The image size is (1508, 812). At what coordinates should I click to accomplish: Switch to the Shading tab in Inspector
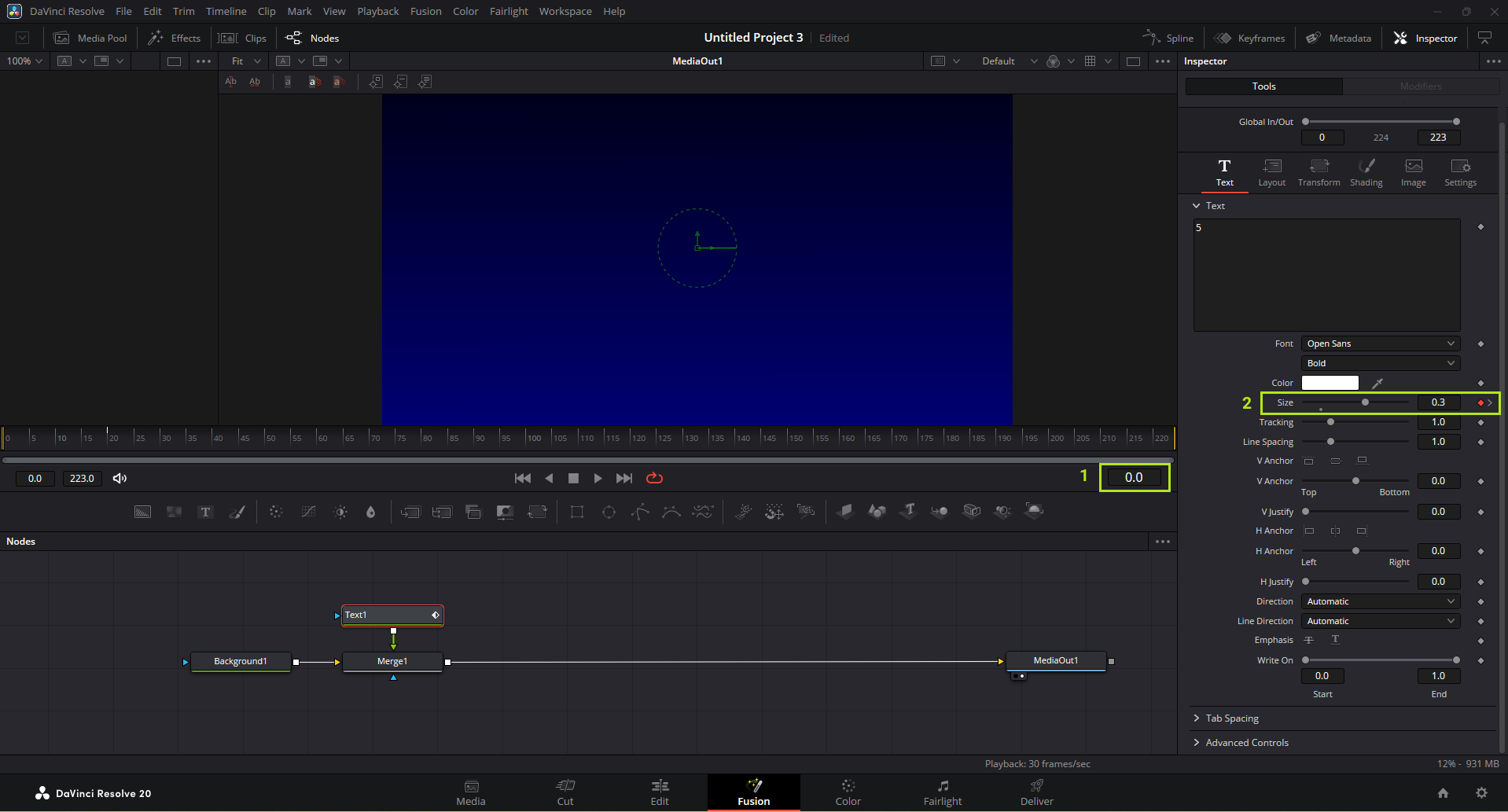pyautogui.click(x=1366, y=172)
